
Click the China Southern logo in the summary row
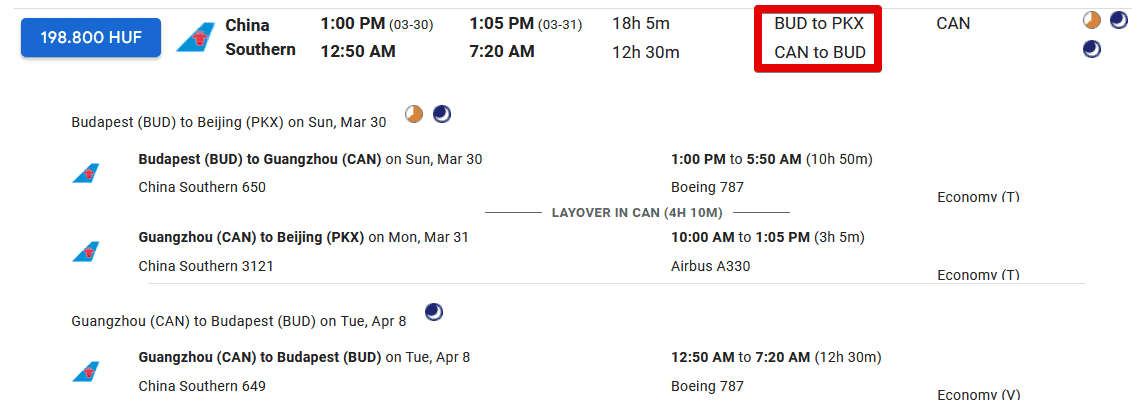195,37
